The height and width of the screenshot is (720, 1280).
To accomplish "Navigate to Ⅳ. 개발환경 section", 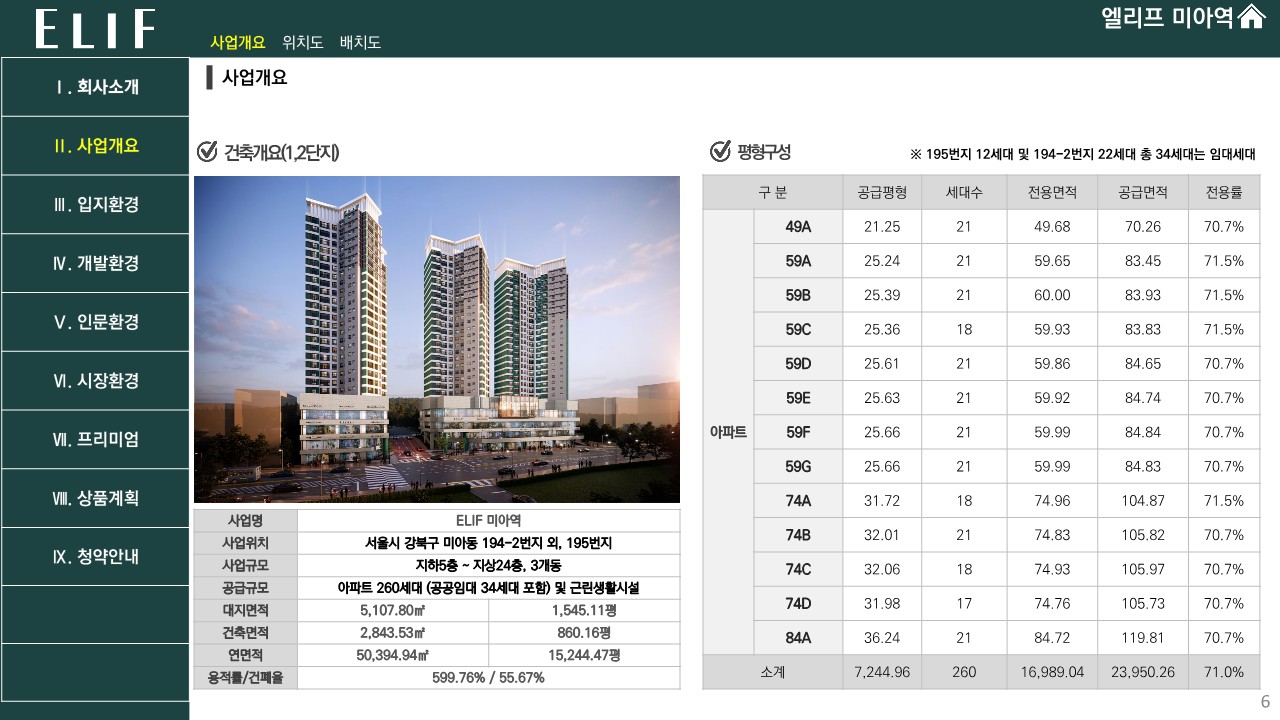I will tap(96, 264).
